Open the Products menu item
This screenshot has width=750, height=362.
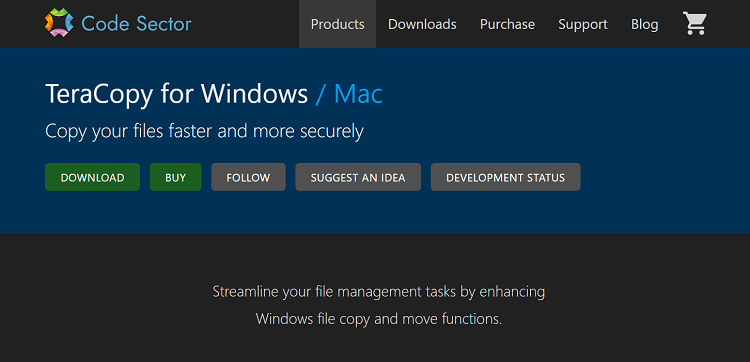pyautogui.click(x=337, y=24)
